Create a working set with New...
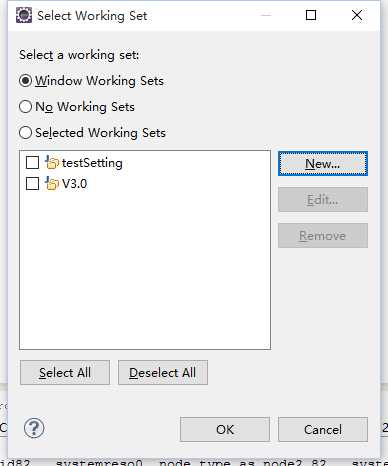 [323, 164]
